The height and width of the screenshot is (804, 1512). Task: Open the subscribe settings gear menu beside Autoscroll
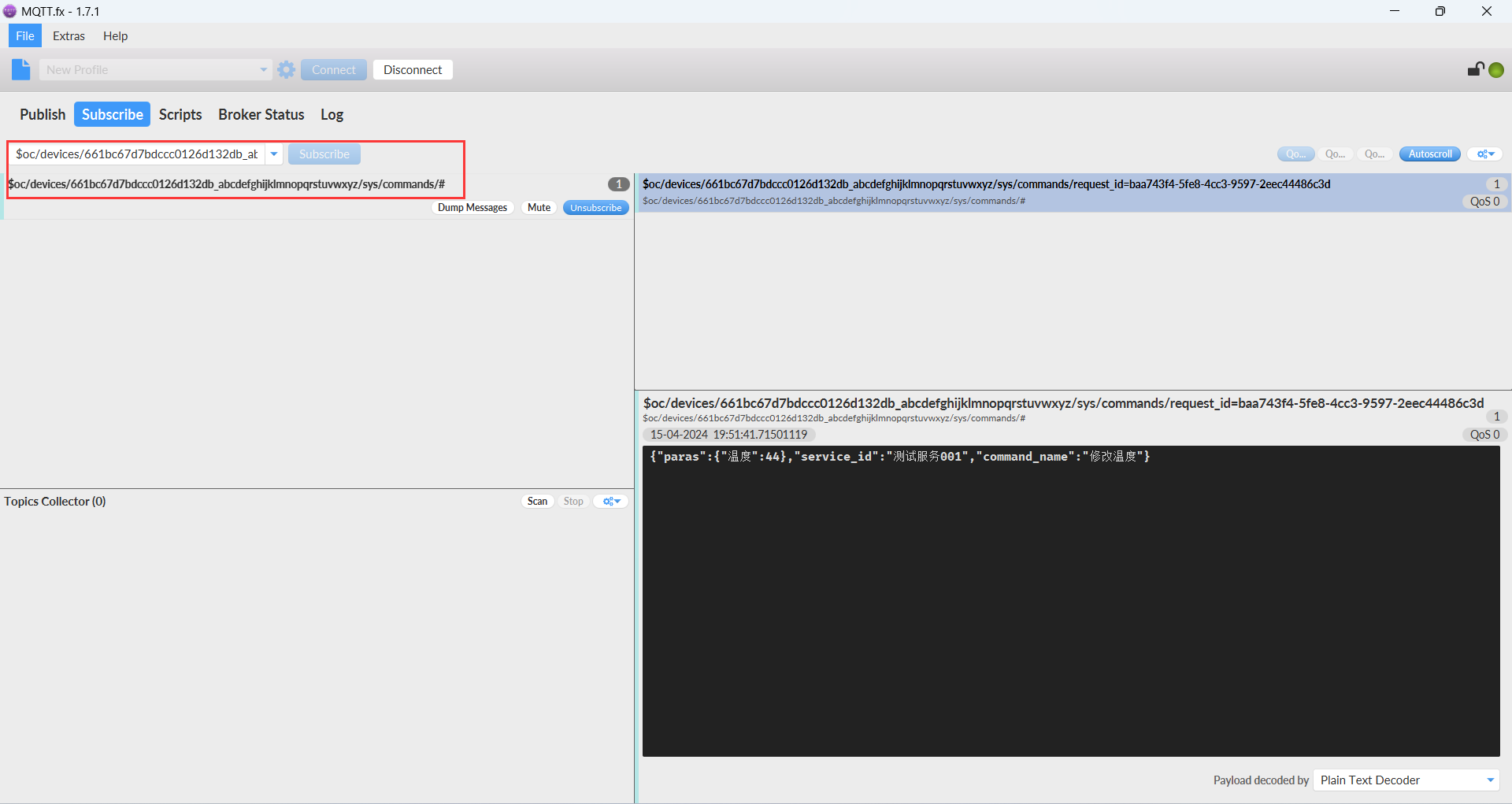pyautogui.click(x=1485, y=154)
